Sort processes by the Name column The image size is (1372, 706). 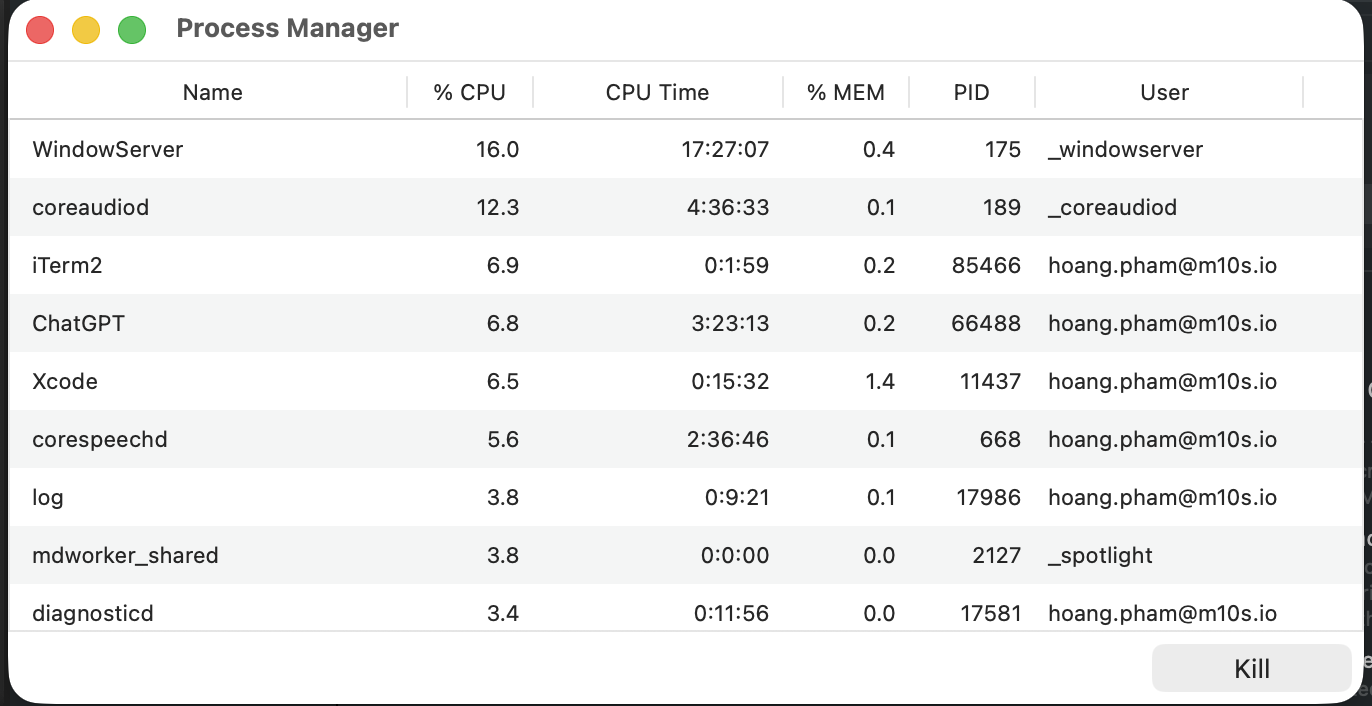[212, 91]
